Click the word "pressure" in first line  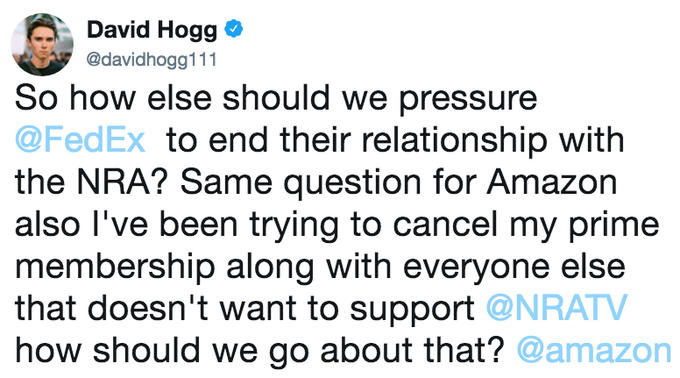[468, 102]
